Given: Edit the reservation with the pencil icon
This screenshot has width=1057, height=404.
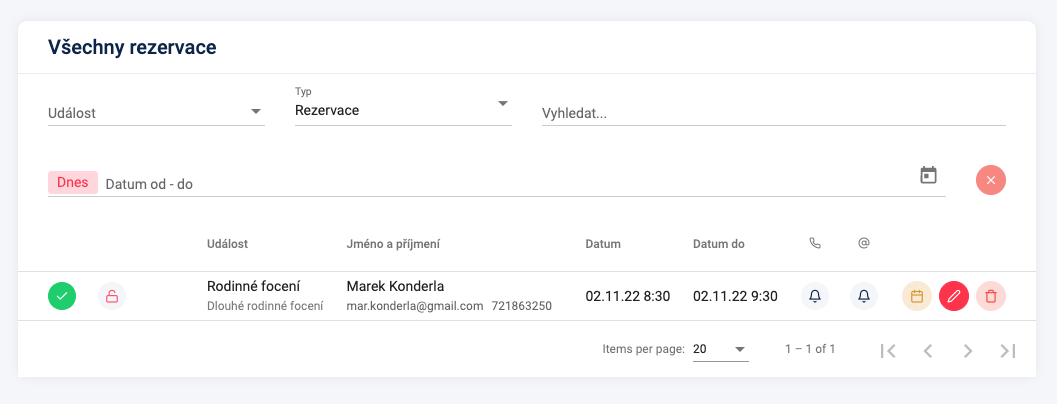Looking at the screenshot, I should pyautogui.click(x=954, y=295).
